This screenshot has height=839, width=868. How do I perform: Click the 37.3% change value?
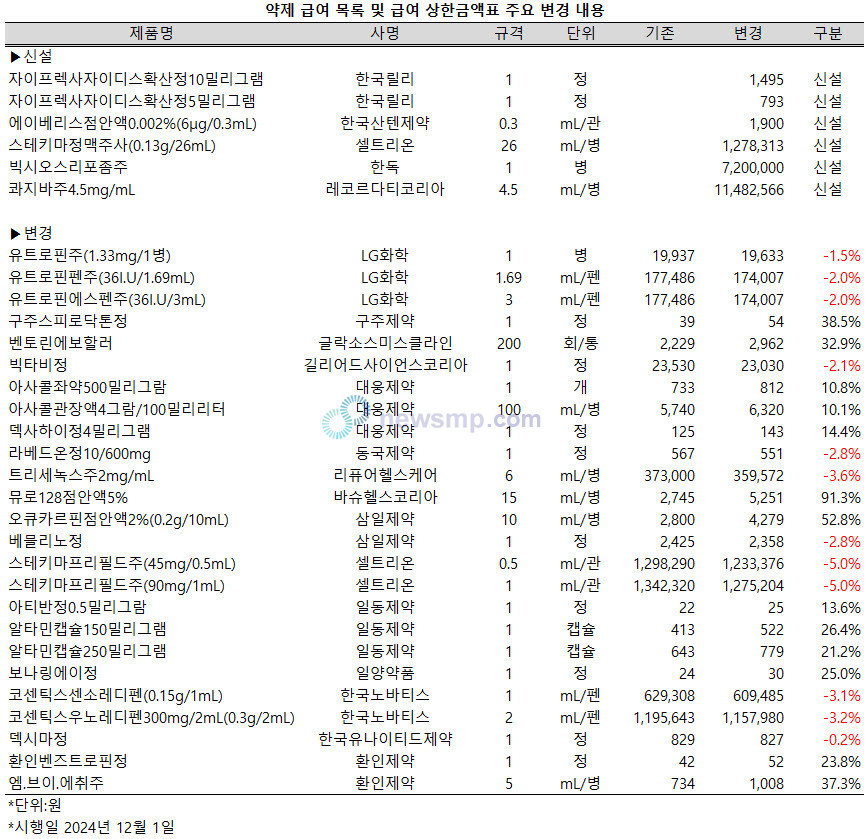click(x=841, y=784)
